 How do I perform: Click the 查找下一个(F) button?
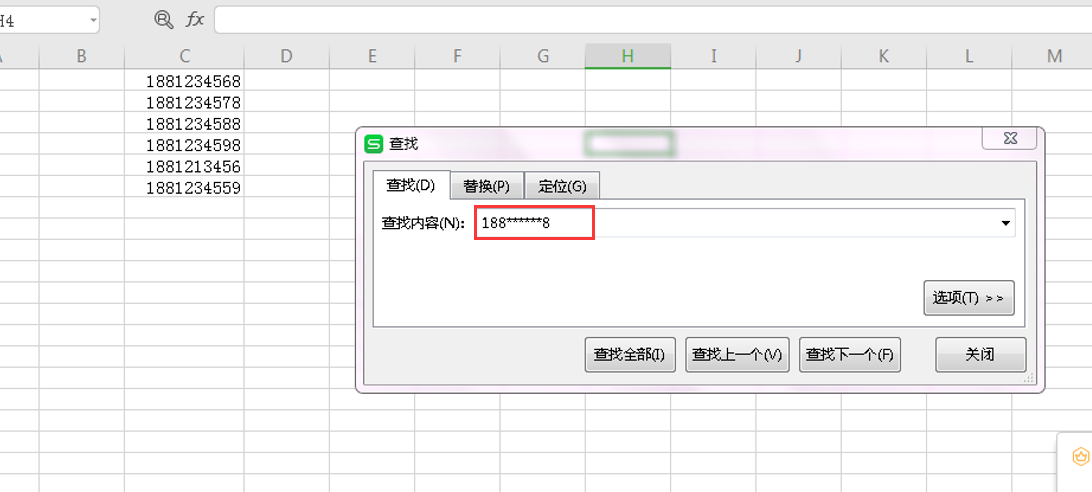coord(850,355)
